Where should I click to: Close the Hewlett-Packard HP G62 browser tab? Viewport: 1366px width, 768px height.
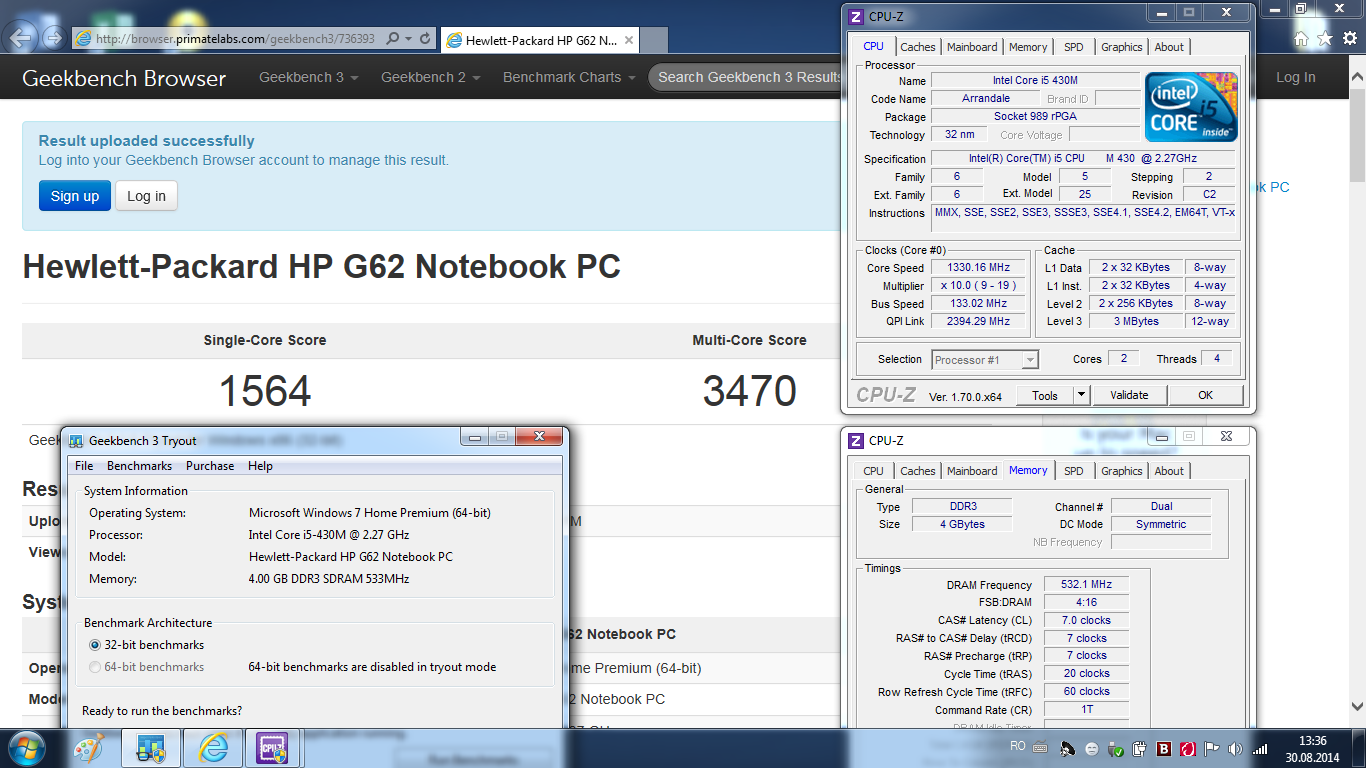pyautogui.click(x=628, y=40)
